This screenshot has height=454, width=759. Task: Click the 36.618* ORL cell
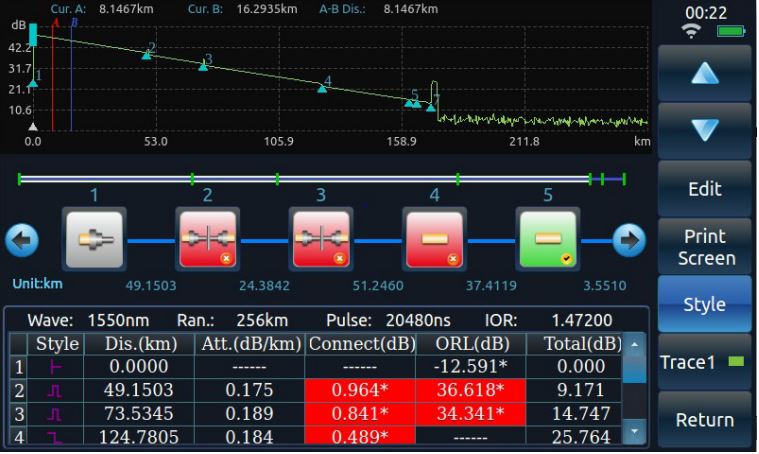pyautogui.click(x=471, y=390)
